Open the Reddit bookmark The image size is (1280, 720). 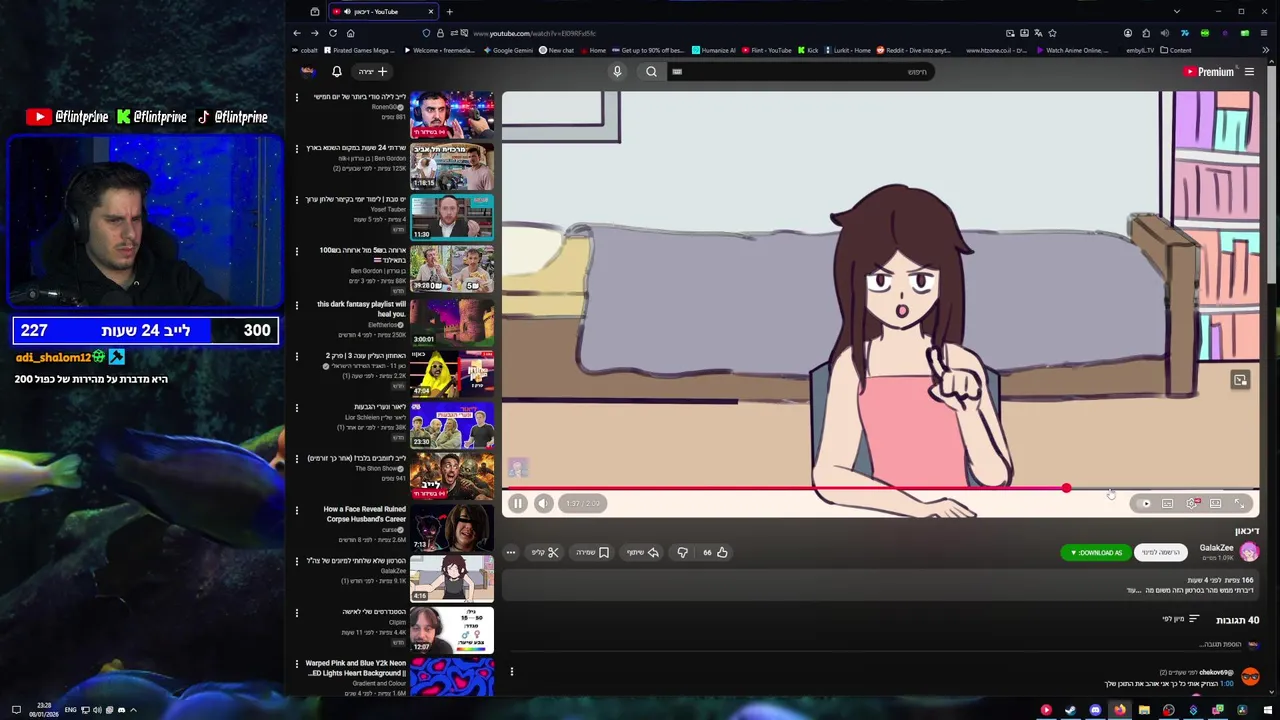913,50
